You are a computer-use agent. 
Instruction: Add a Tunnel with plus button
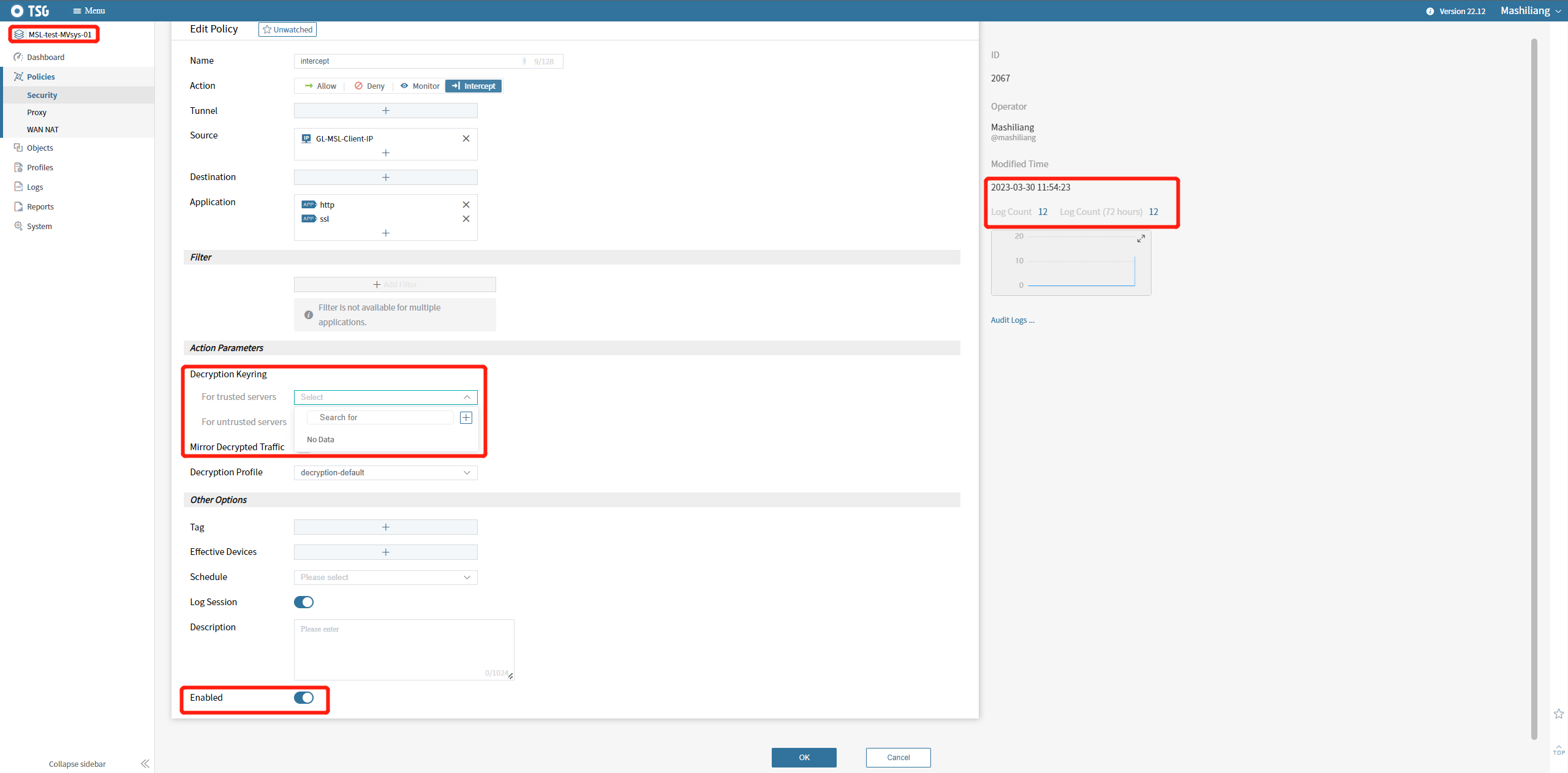pyautogui.click(x=386, y=111)
